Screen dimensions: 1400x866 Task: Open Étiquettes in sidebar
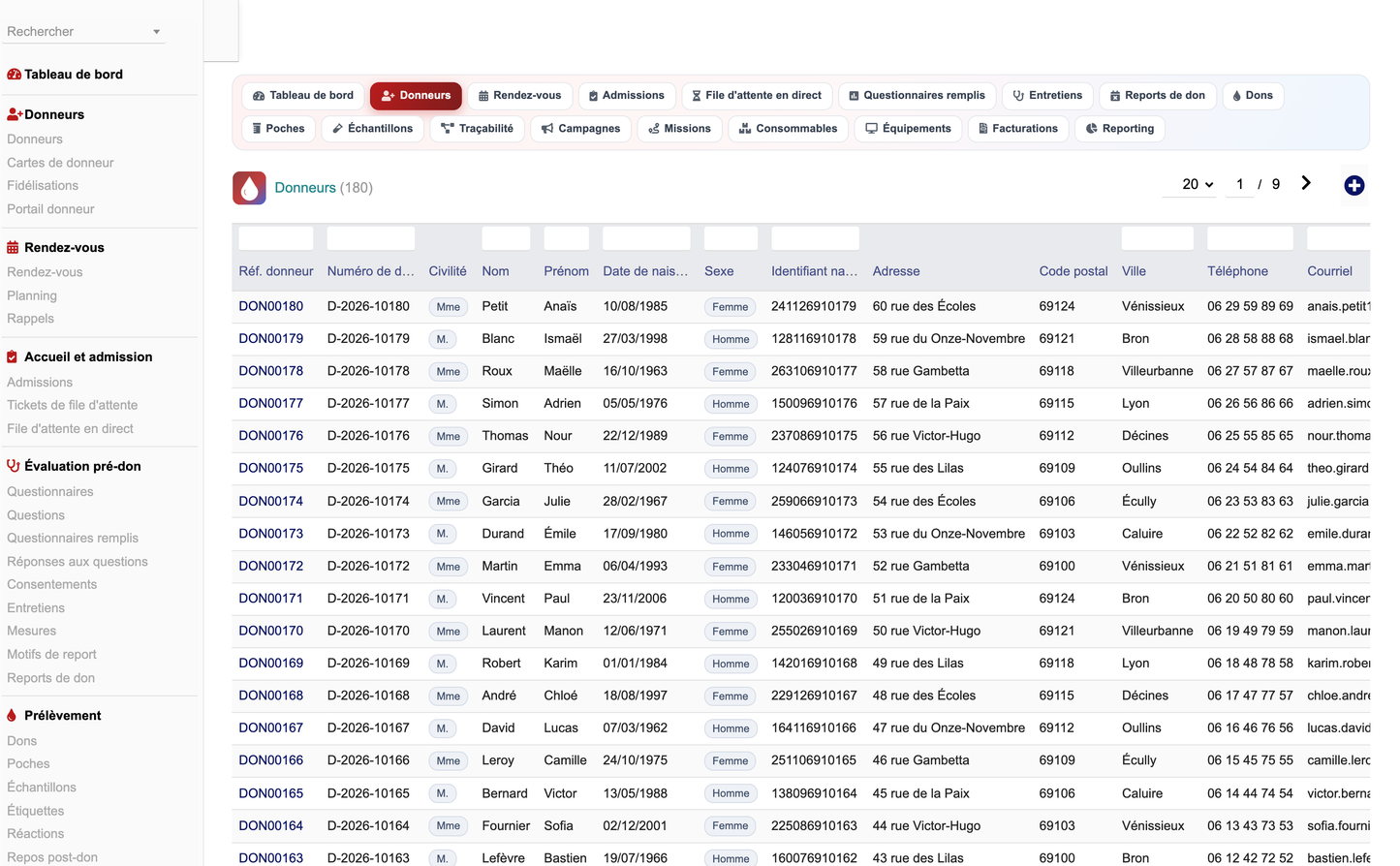click(x=36, y=811)
